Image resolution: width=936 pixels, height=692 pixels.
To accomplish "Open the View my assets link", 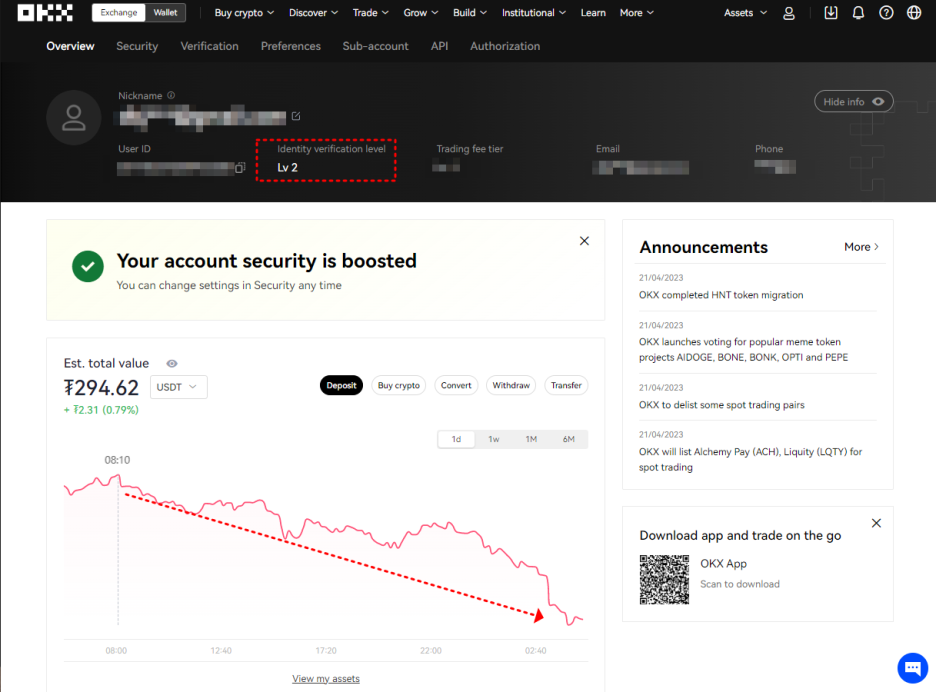I will click(x=326, y=679).
